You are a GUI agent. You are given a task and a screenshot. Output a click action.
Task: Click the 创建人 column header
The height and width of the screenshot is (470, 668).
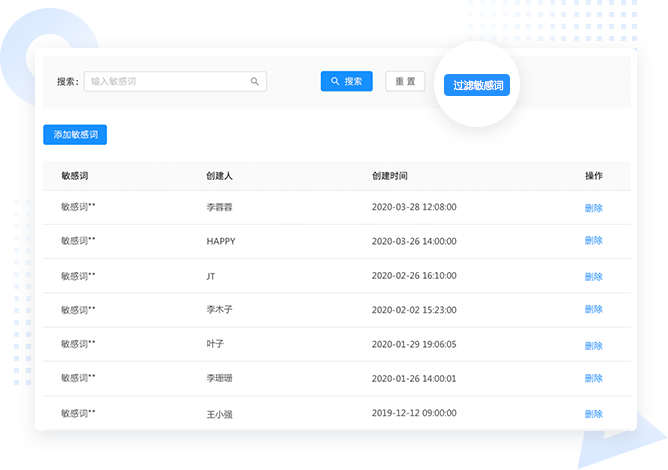pyautogui.click(x=220, y=176)
